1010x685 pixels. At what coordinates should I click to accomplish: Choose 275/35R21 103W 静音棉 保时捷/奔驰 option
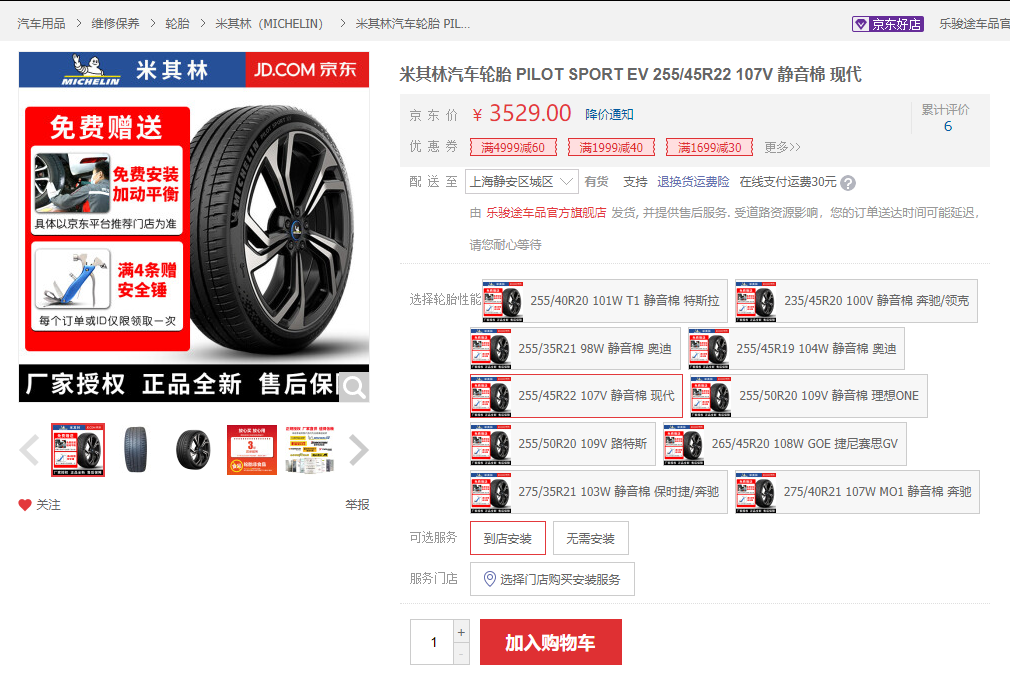[599, 492]
